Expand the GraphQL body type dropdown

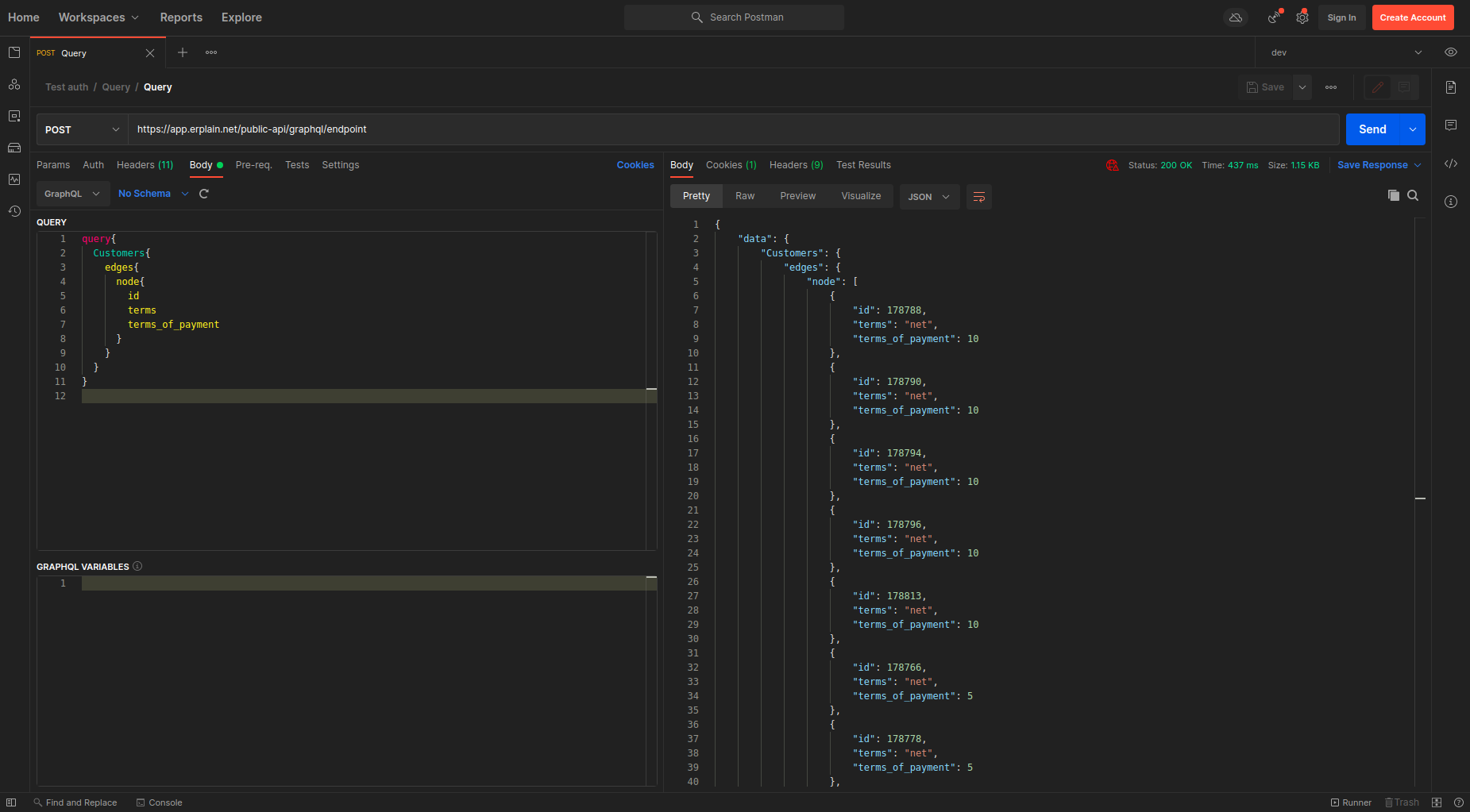pos(72,194)
